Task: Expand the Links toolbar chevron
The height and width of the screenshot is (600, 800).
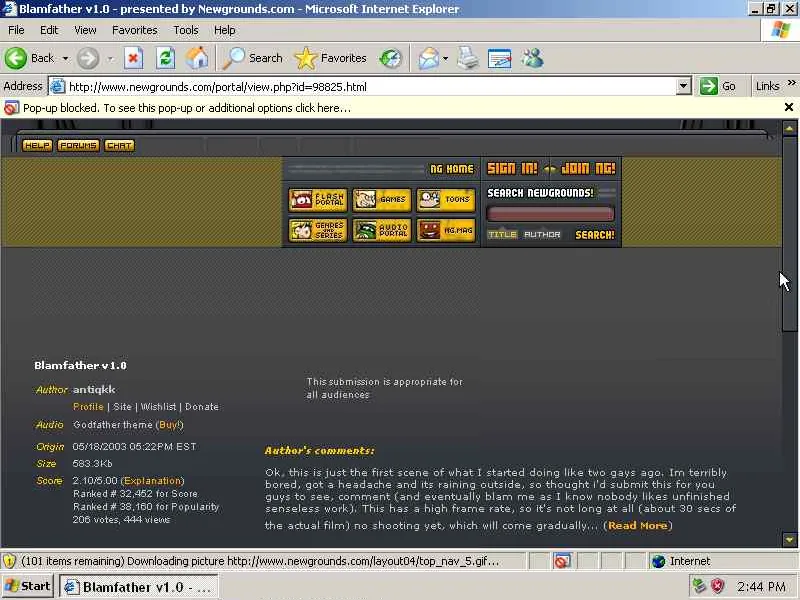Action: pos(791,83)
